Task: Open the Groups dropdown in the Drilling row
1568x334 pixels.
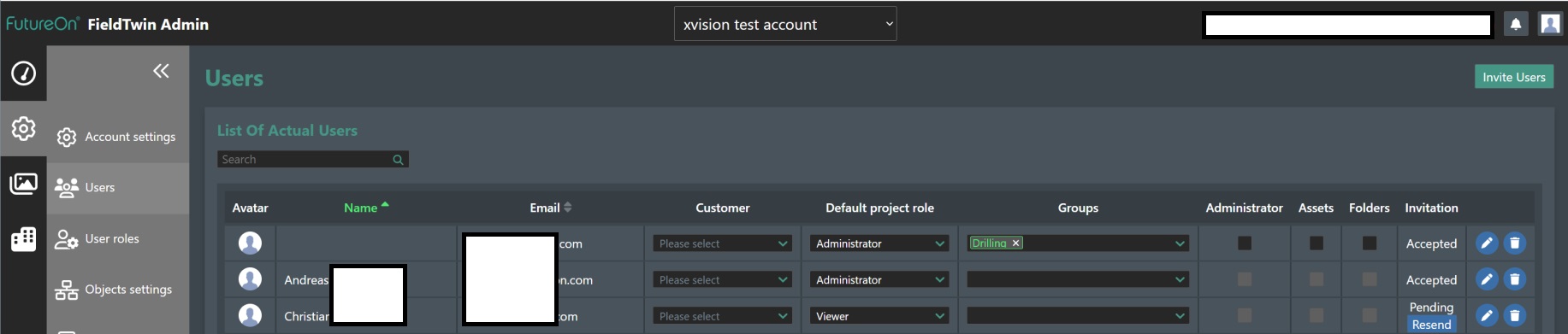Action: (x=1078, y=243)
